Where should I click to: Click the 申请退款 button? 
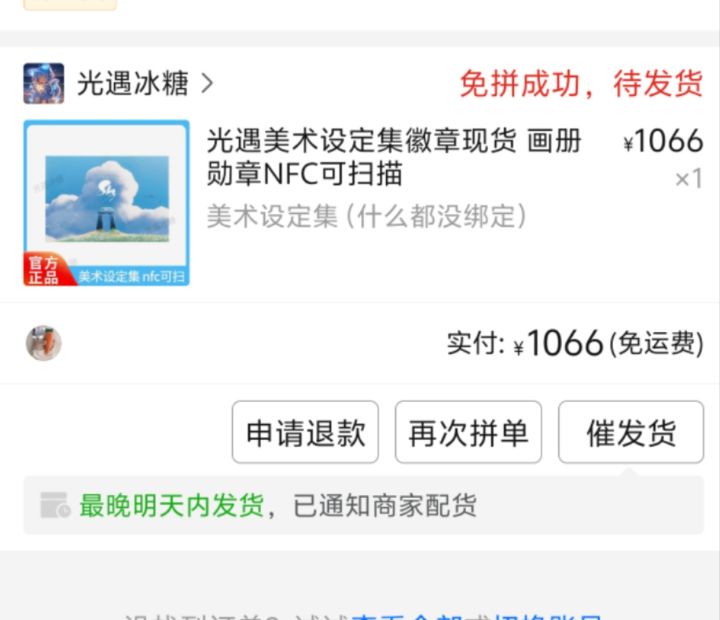[x=305, y=432]
